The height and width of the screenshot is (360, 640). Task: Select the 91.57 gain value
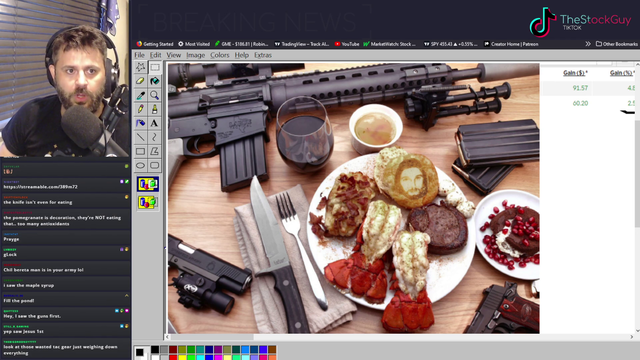coord(580,88)
